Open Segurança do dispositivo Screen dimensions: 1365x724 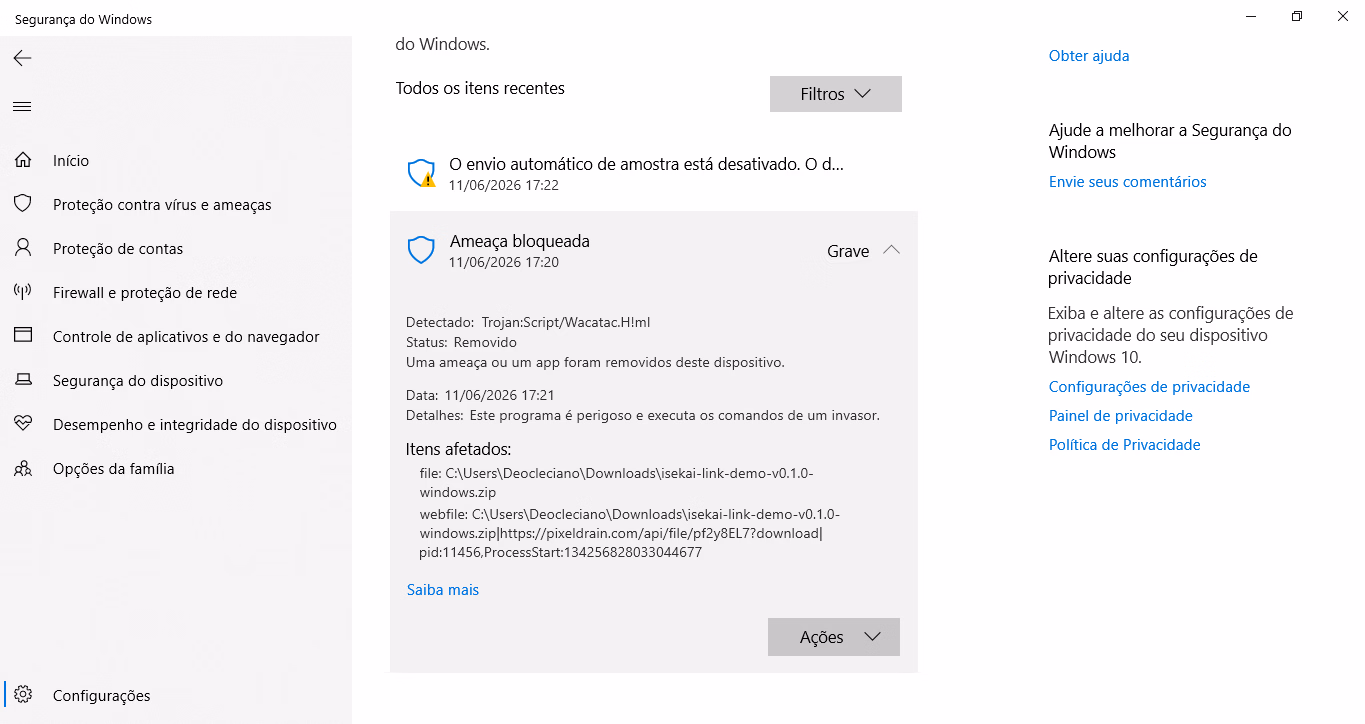(x=138, y=380)
